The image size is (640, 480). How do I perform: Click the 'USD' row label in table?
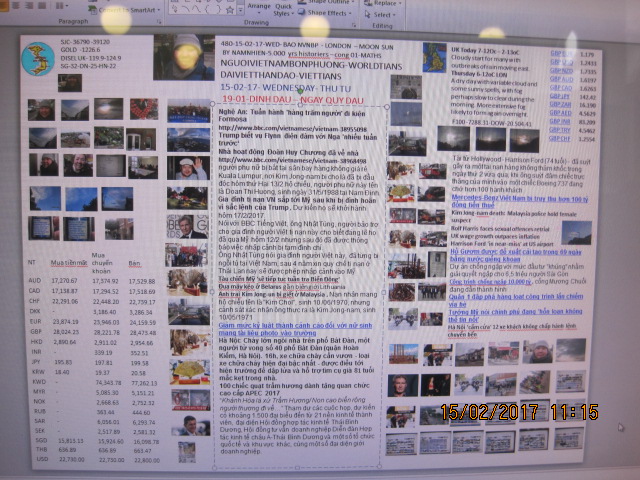coord(42,459)
